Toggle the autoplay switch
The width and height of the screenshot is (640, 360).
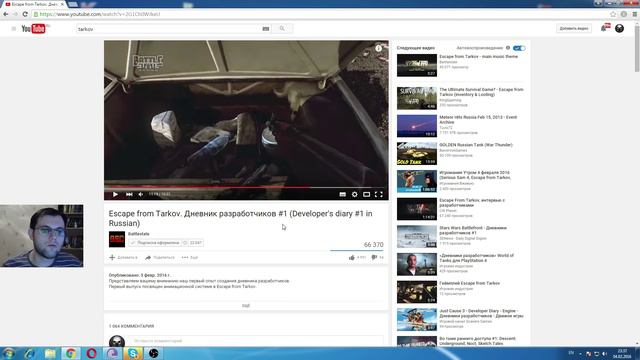[x=519, y=48]
